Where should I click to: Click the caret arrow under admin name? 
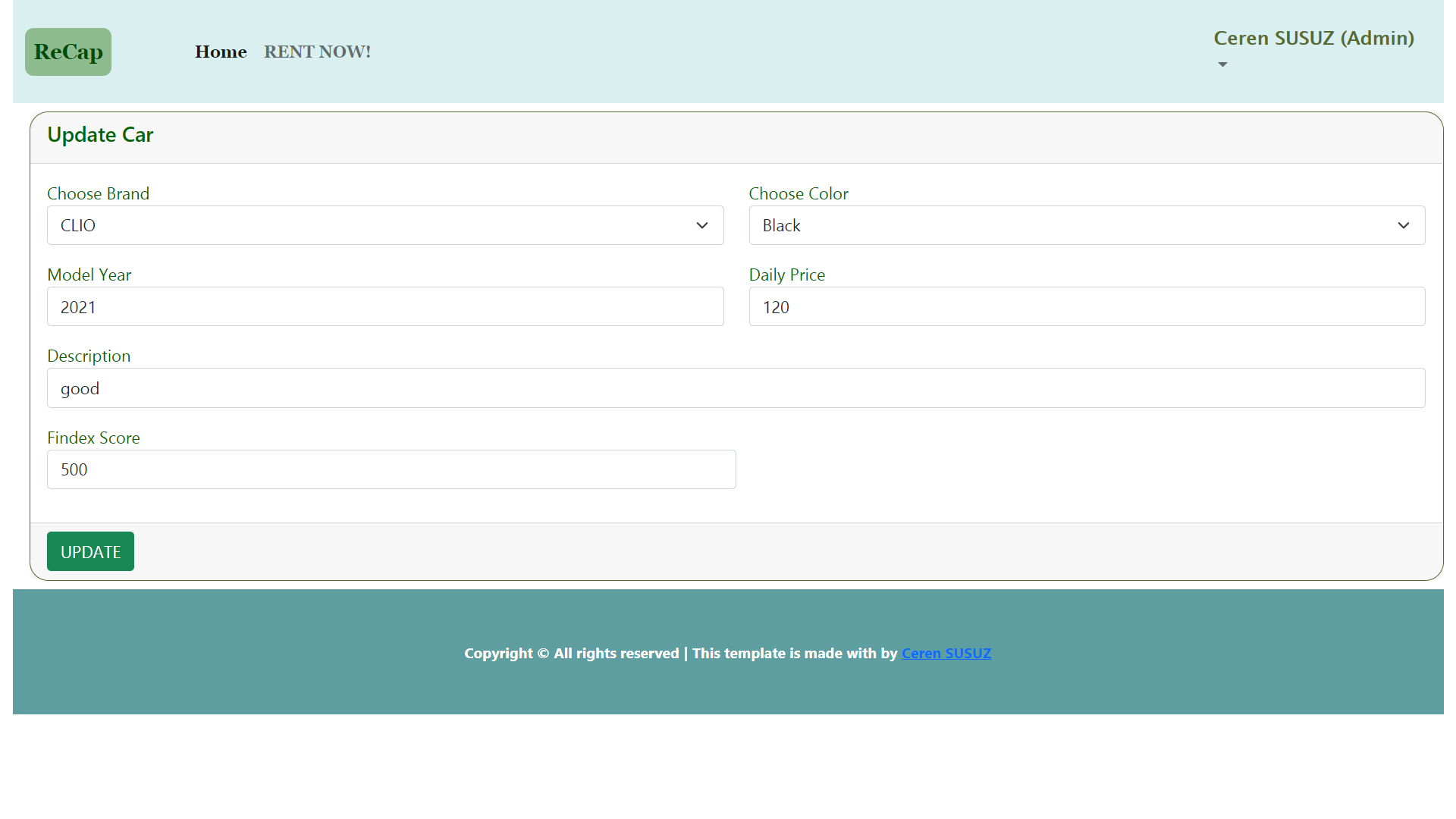pyautogui.click(x=1222, y=65)
